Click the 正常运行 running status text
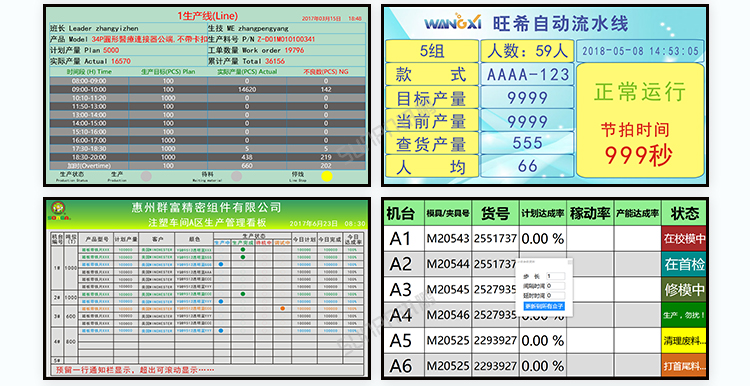This screenshot has width=750, height=386. (640, 91)
